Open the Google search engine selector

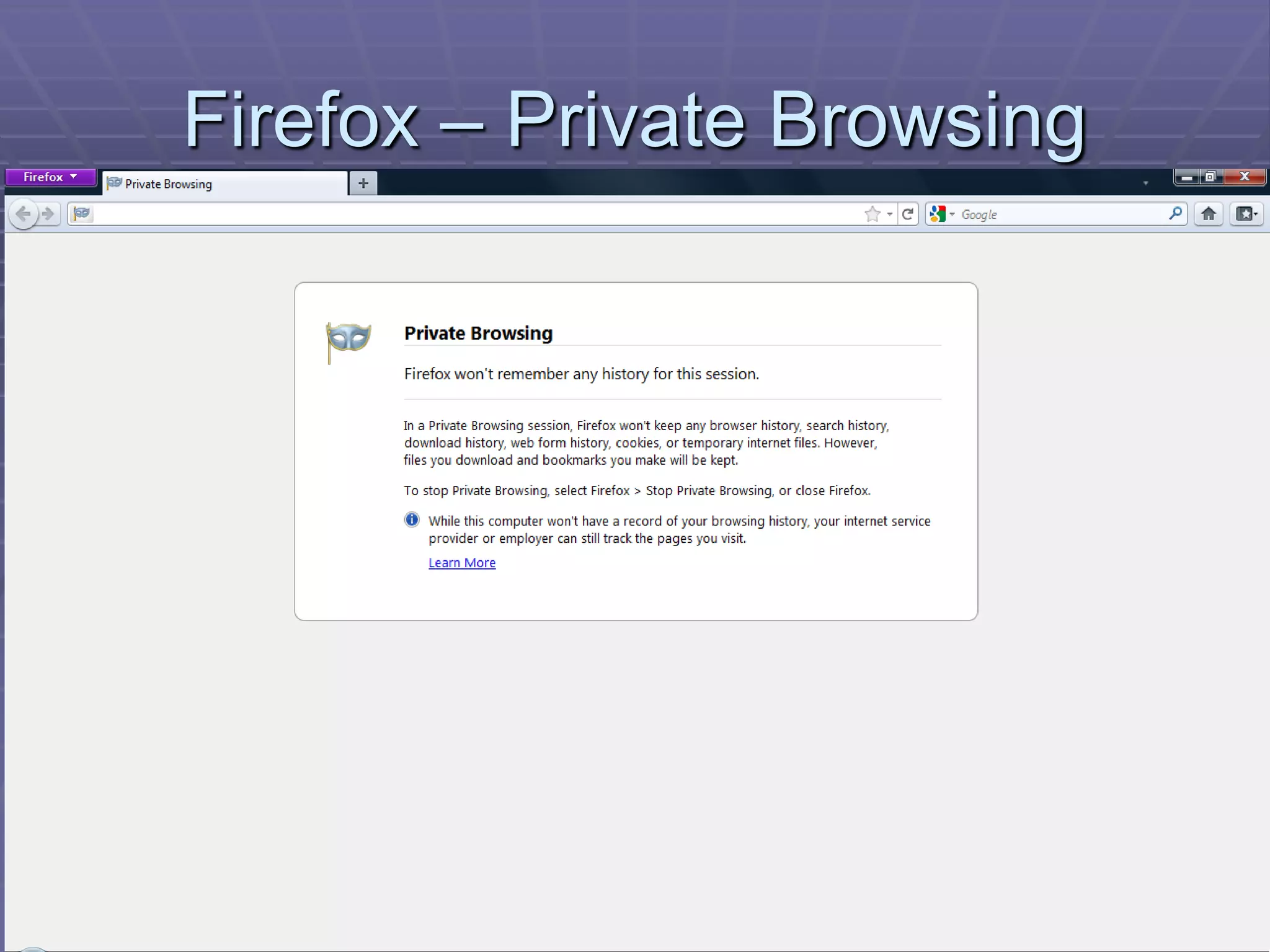point(942,214)
